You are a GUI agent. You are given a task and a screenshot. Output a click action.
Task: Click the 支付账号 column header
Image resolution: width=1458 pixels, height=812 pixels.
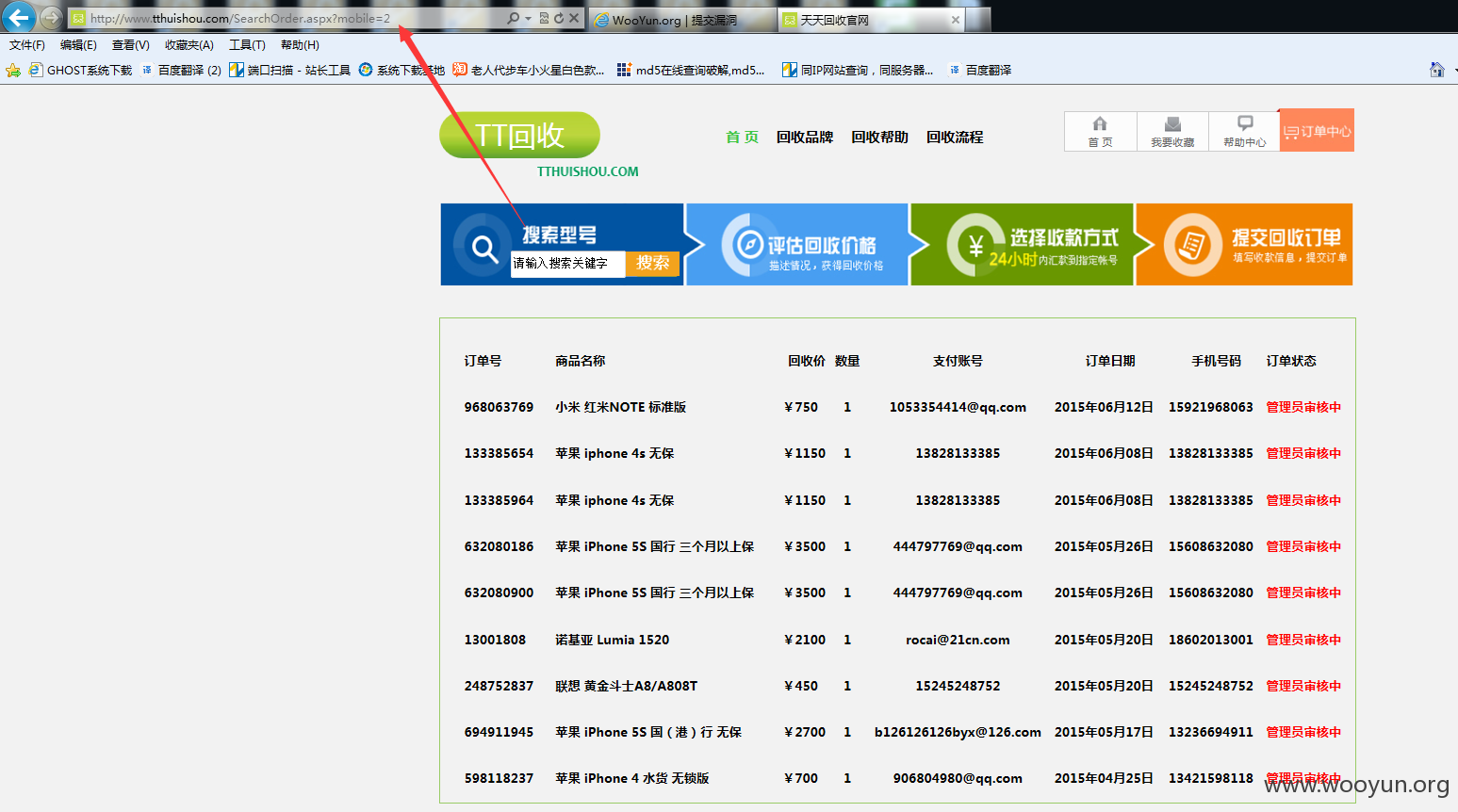click(958, 361)
